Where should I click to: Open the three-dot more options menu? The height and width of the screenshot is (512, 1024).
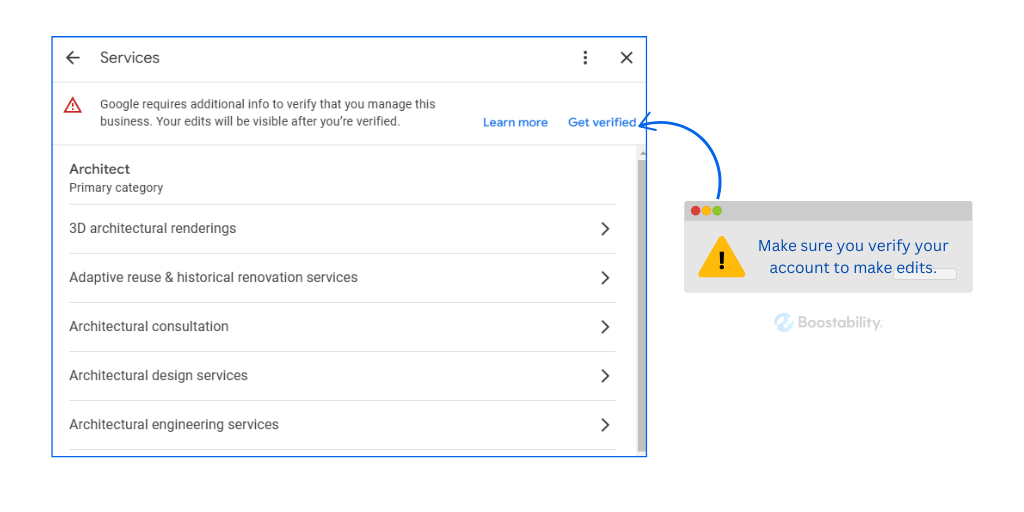pyautogui.click(x=586, y=58)
